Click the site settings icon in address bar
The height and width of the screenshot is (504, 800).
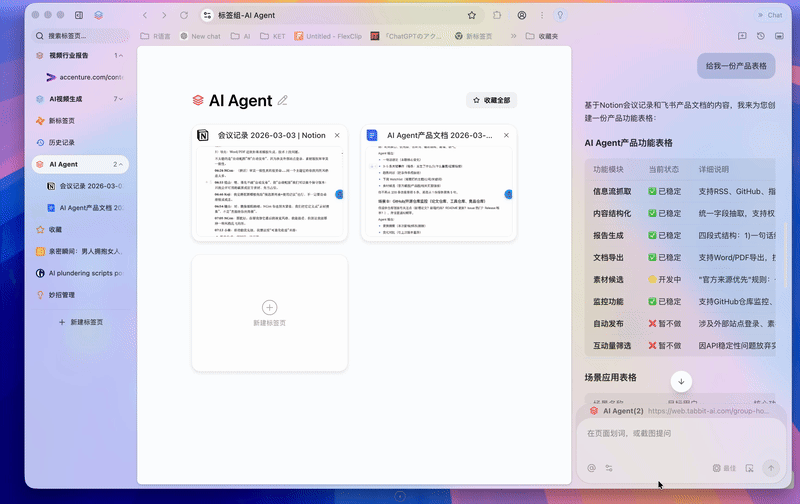pos(207,15)
